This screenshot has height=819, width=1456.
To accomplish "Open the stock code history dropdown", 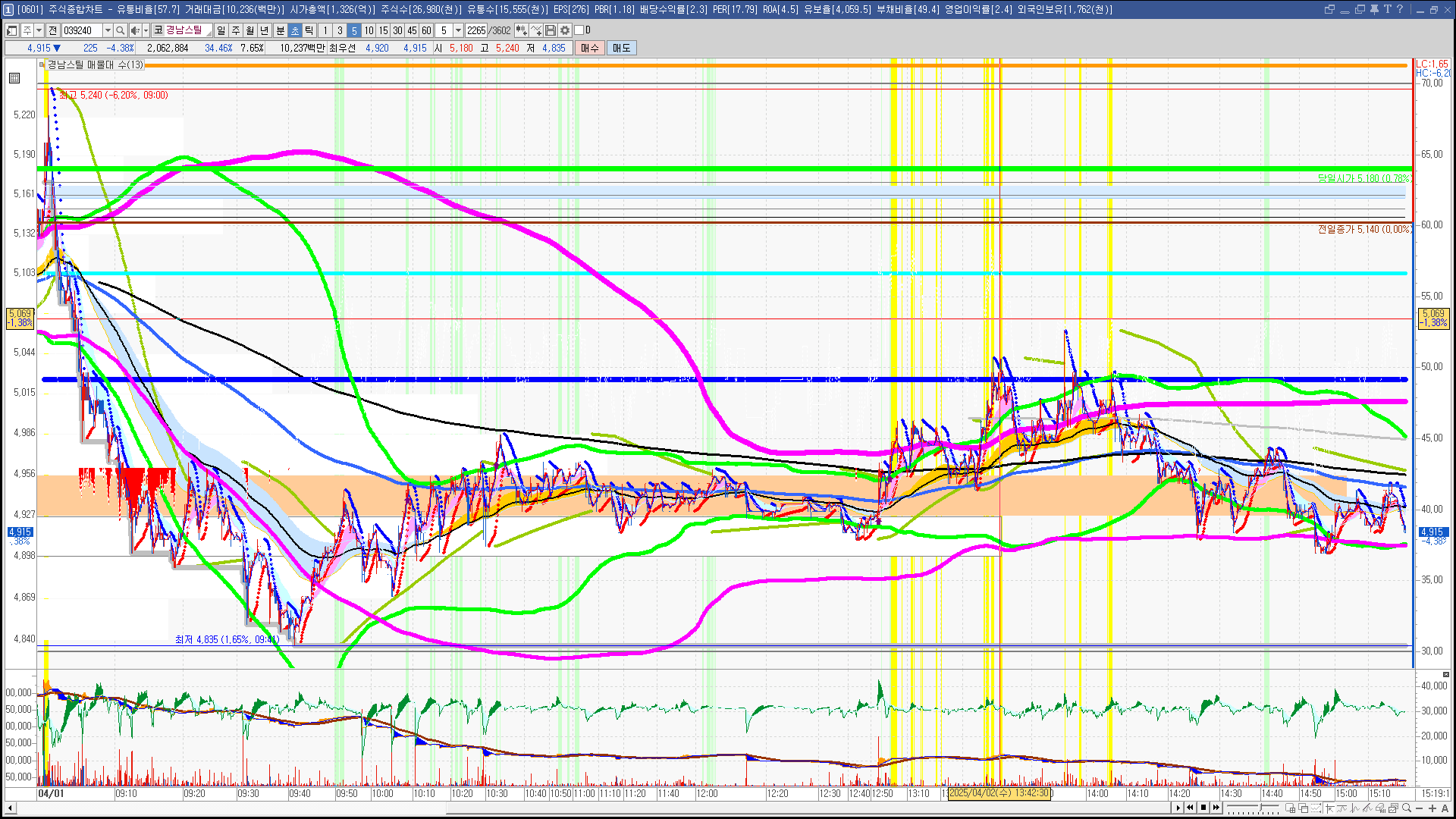I will click(x=108, y=30).
